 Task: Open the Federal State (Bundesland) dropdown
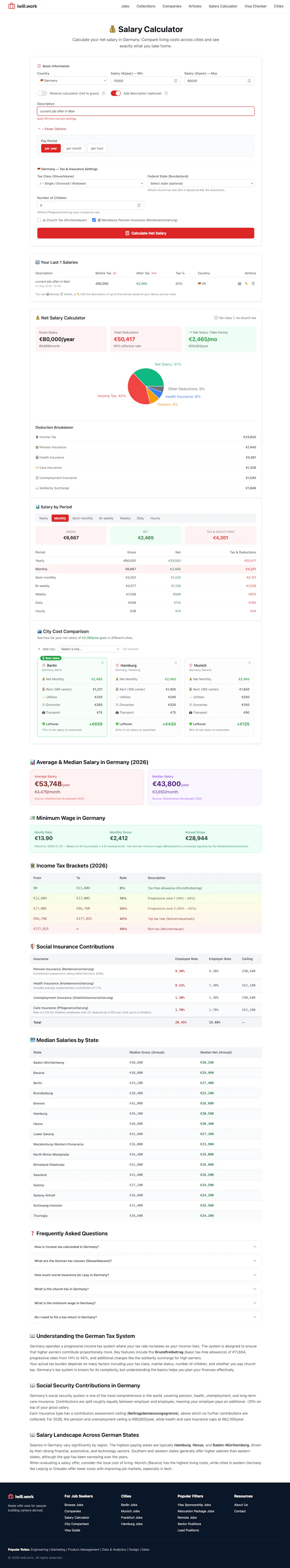200,183
